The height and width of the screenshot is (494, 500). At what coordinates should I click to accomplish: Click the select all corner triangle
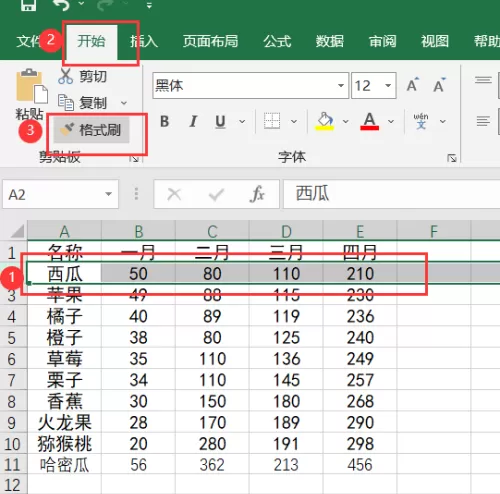pos(16,231)
